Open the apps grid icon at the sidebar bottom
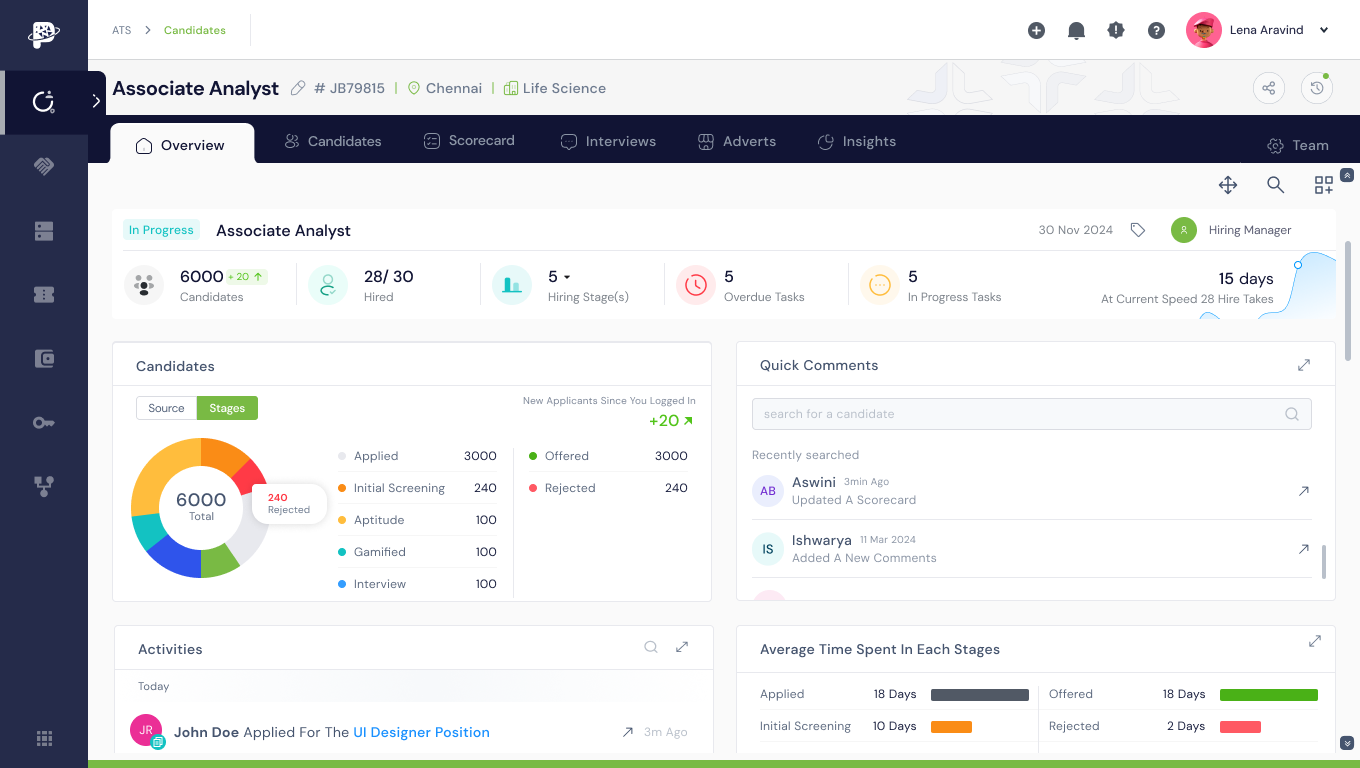The image size is (1360, 768). pos(44,739)
